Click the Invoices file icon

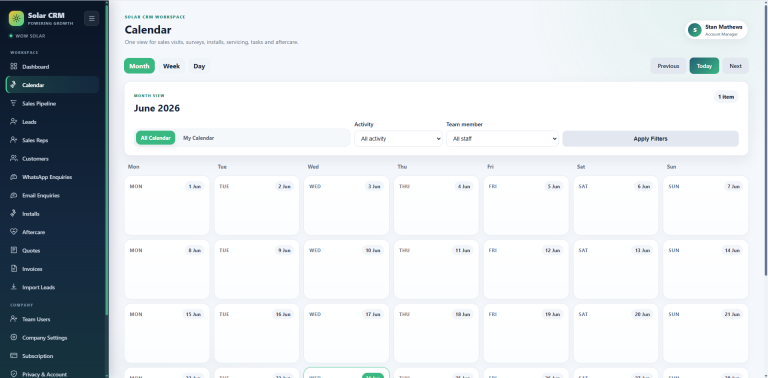point(14,269)
